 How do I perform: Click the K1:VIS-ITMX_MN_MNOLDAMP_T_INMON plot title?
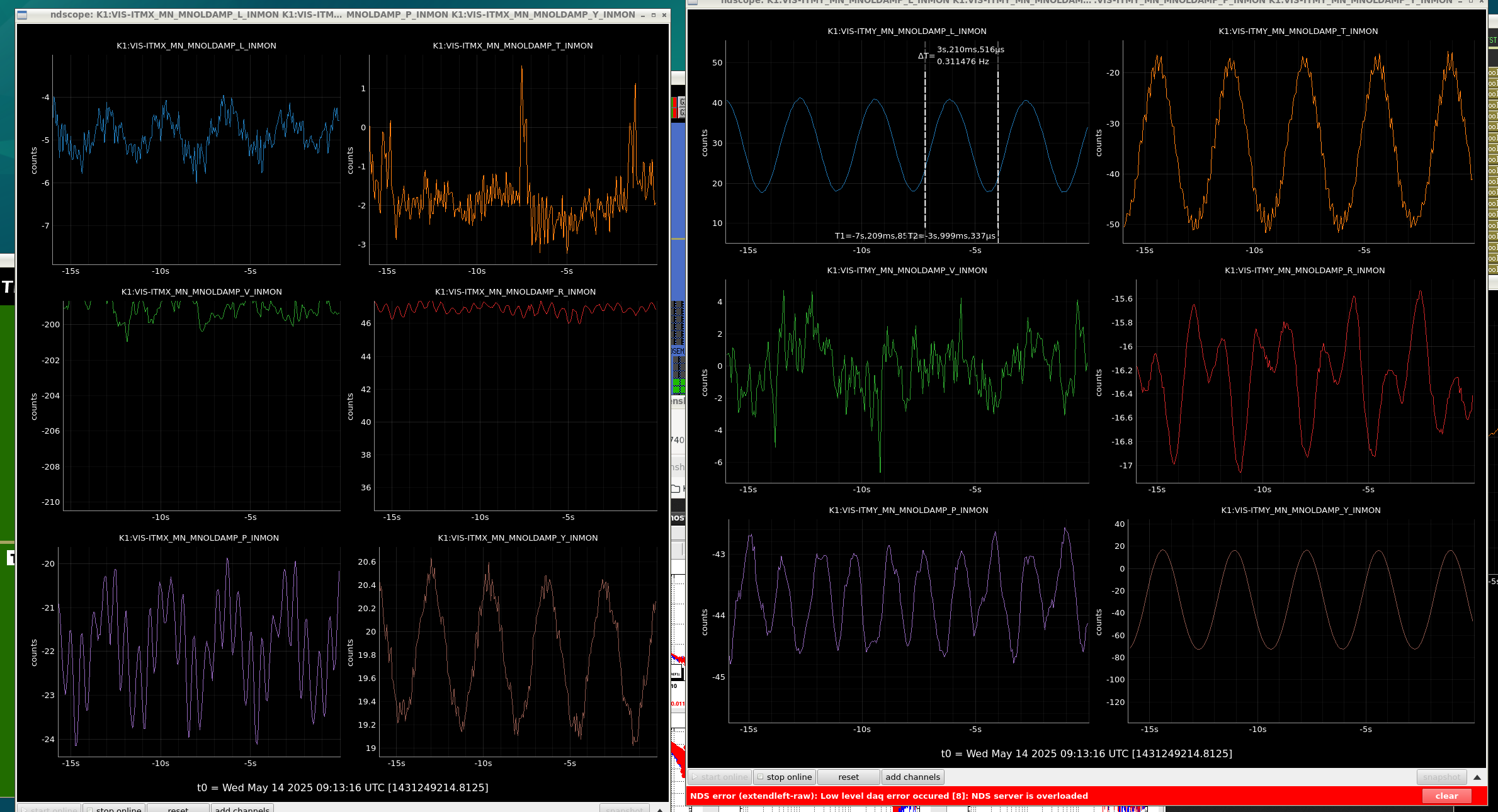[x=513, y=46]
